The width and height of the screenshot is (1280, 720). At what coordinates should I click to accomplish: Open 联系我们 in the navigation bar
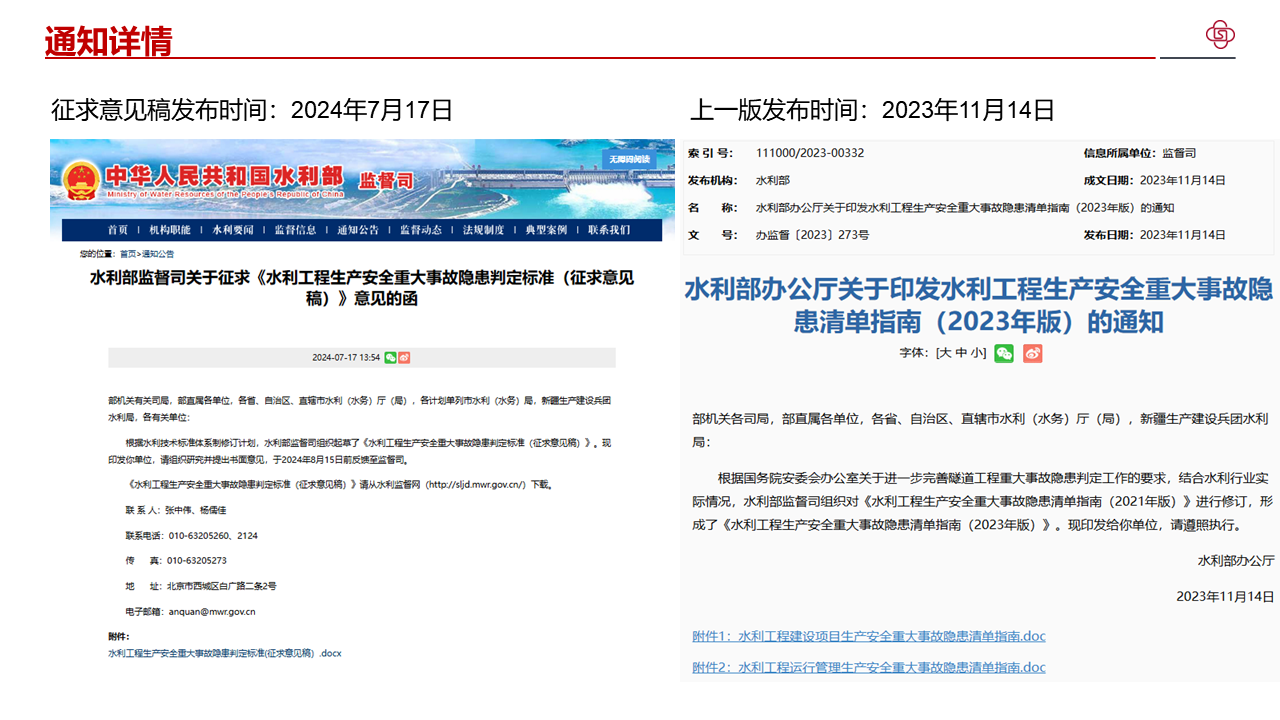tap(609, 230)
